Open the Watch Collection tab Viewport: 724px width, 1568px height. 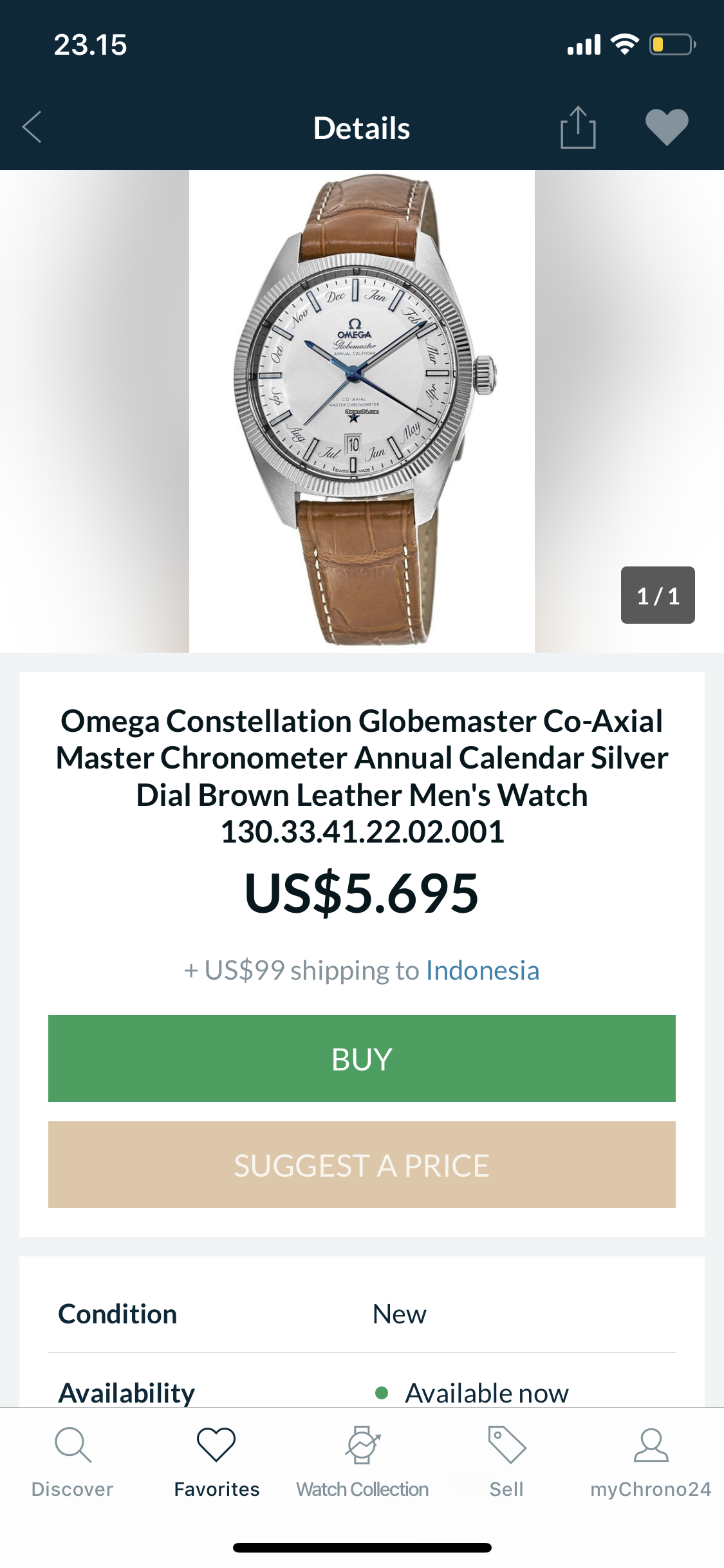pos(362,1461)
